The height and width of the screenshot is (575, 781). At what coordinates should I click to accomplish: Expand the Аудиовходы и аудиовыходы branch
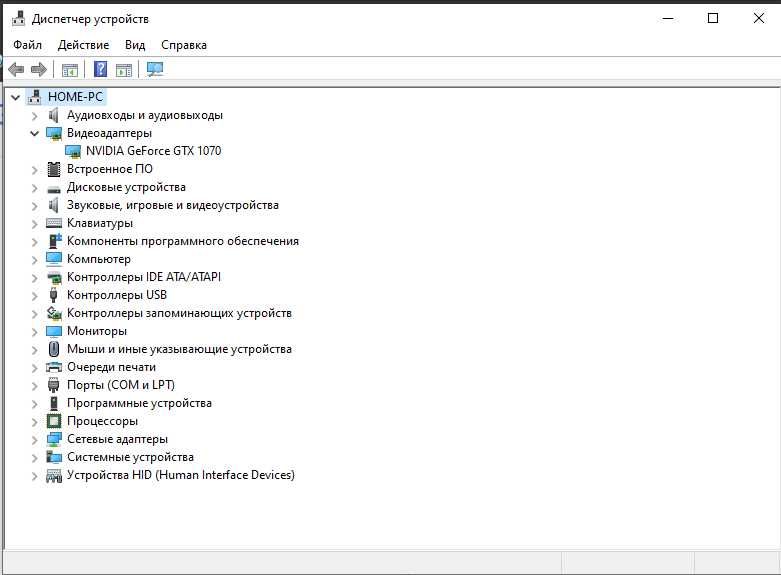[34, 116]
